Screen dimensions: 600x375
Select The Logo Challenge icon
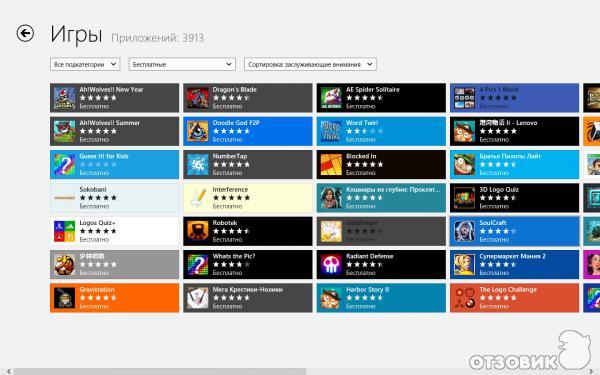coord(465,298)
